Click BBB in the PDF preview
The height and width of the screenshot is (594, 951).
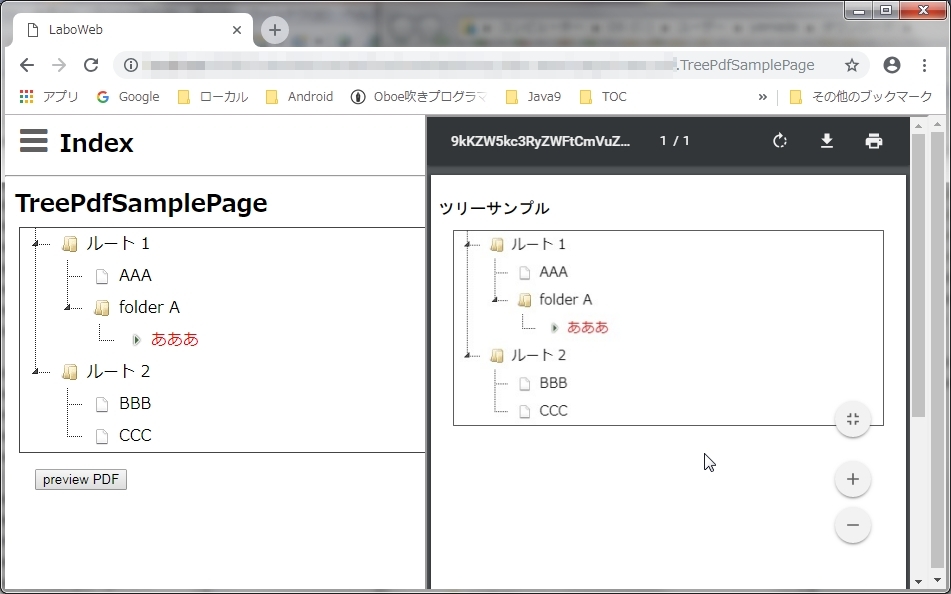[553, 383]
